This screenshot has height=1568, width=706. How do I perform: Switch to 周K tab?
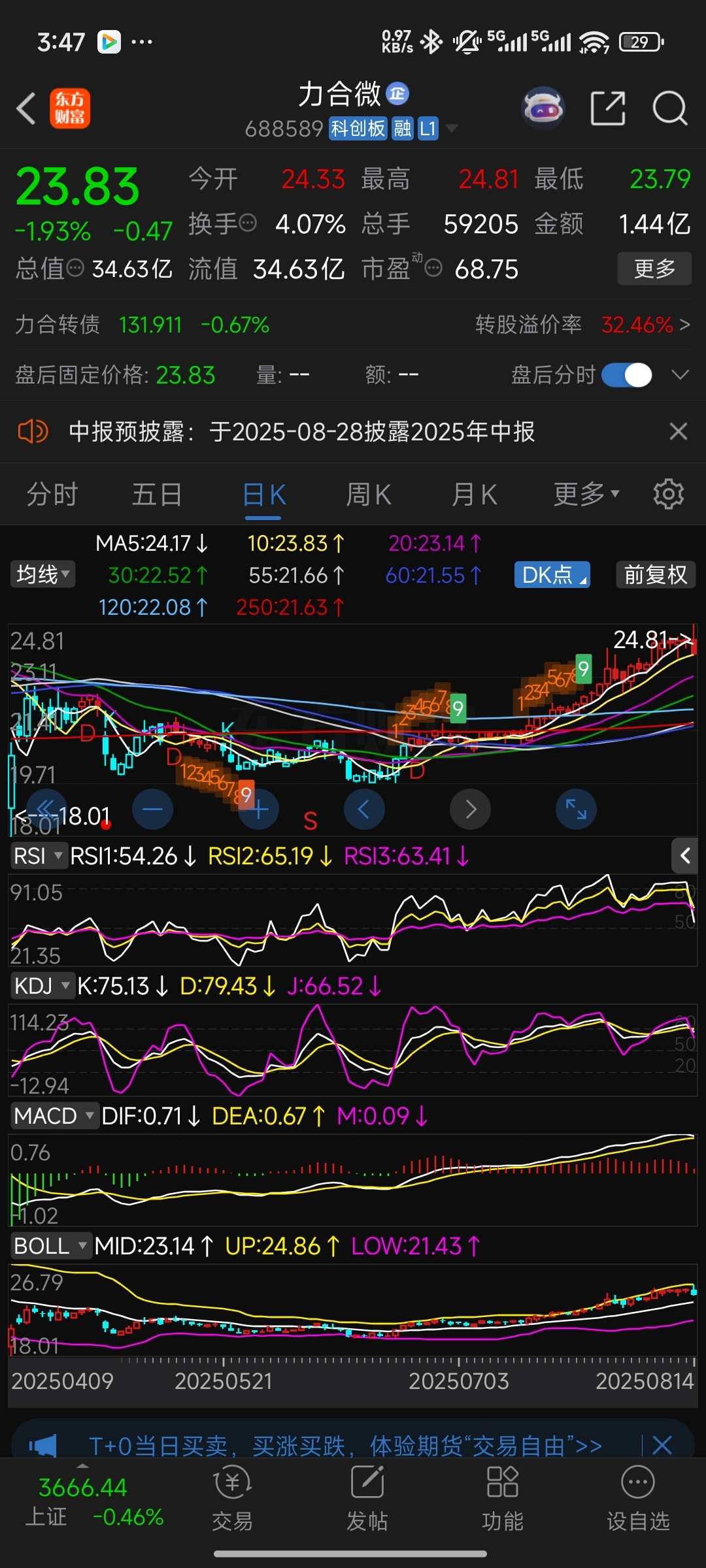(x=369, y=494)
